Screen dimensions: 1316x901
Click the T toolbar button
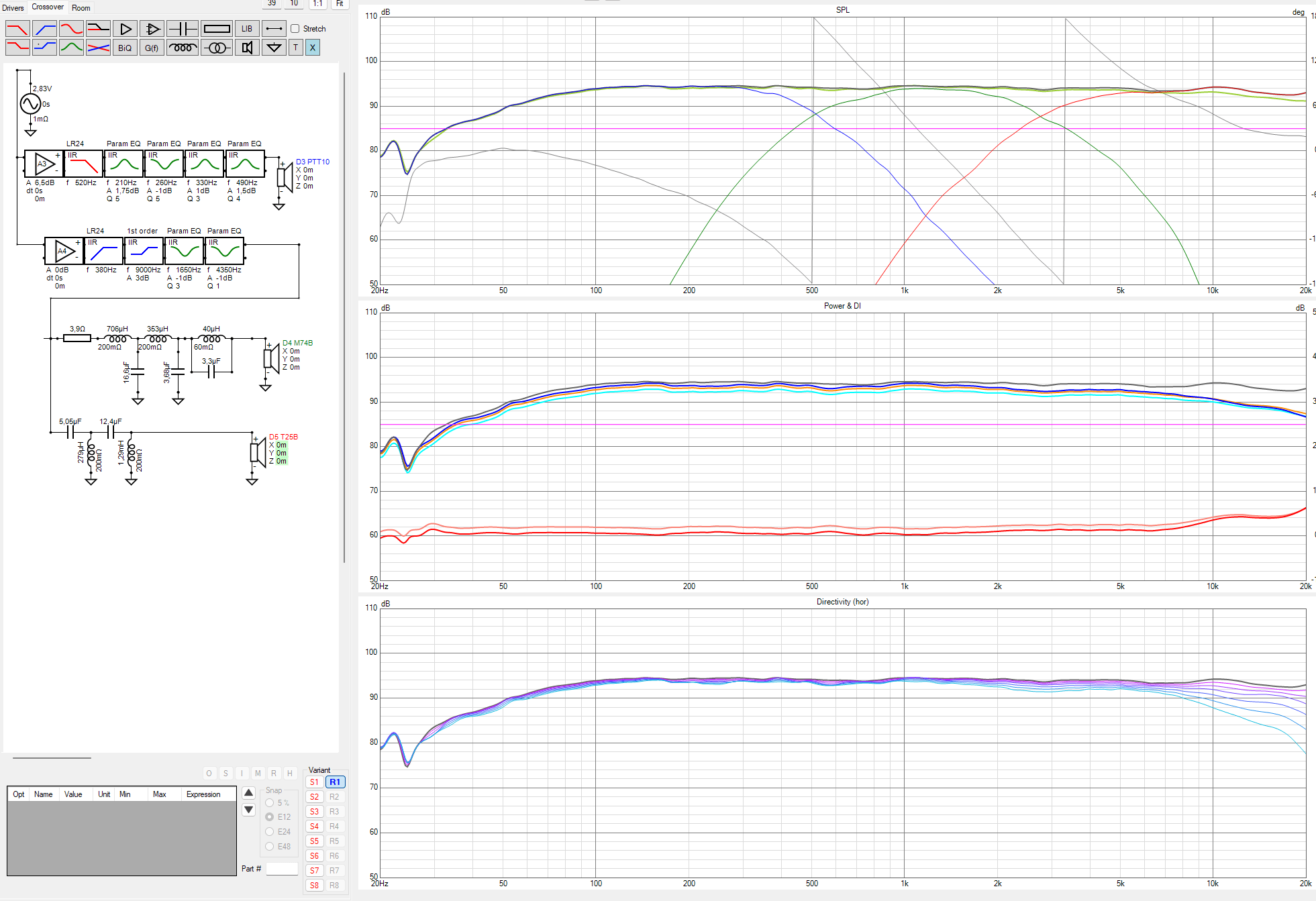295,48
